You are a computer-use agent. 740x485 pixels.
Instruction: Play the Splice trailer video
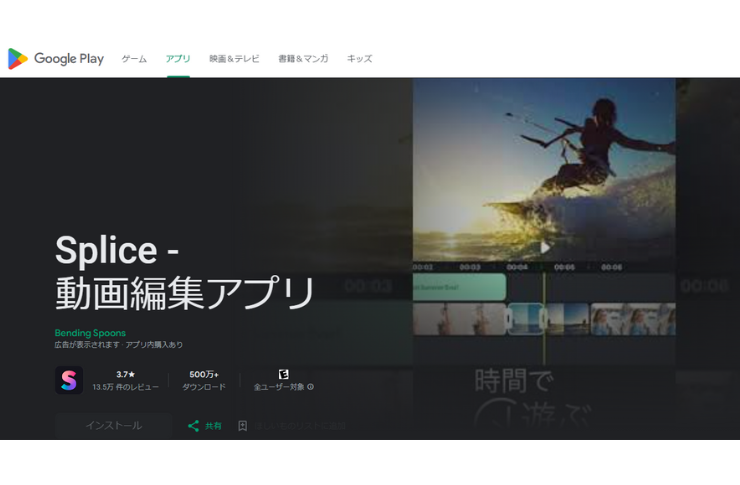[545, 247]
